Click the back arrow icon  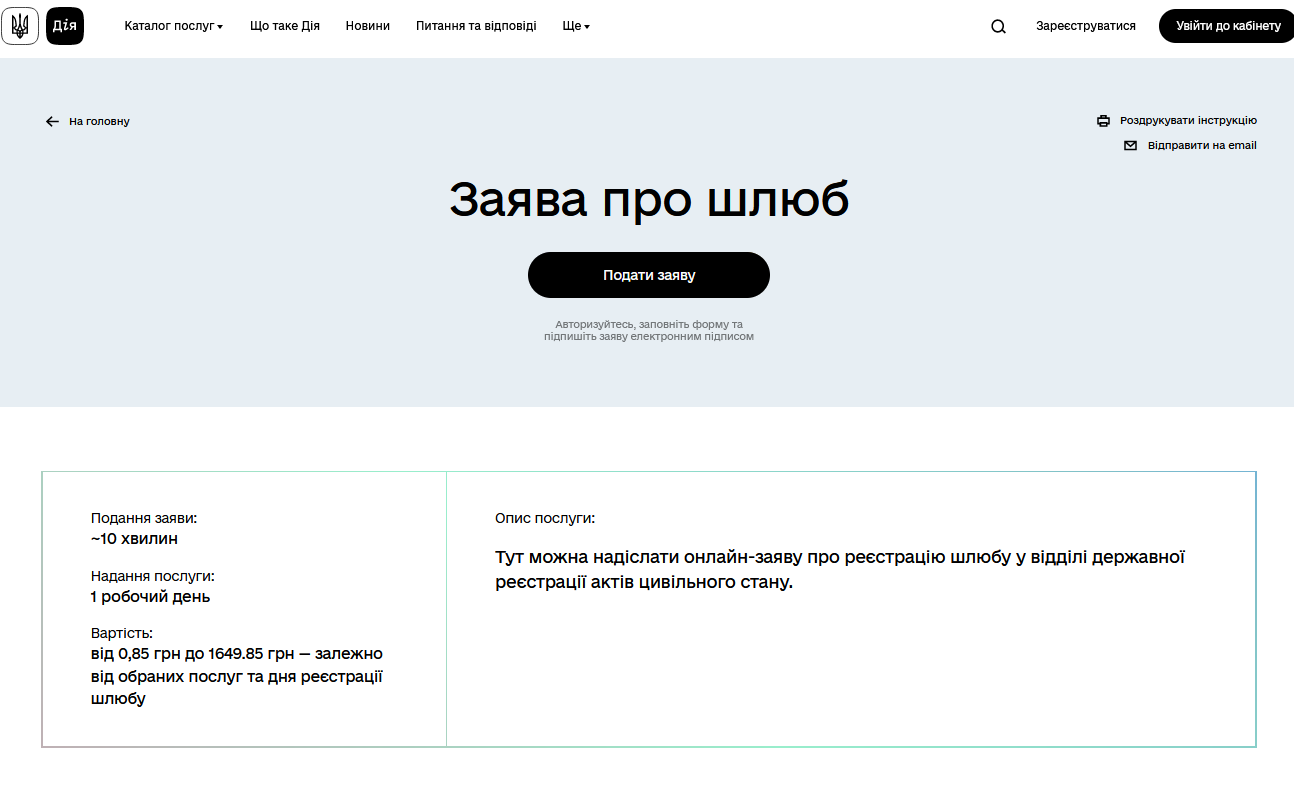(52, 122)
